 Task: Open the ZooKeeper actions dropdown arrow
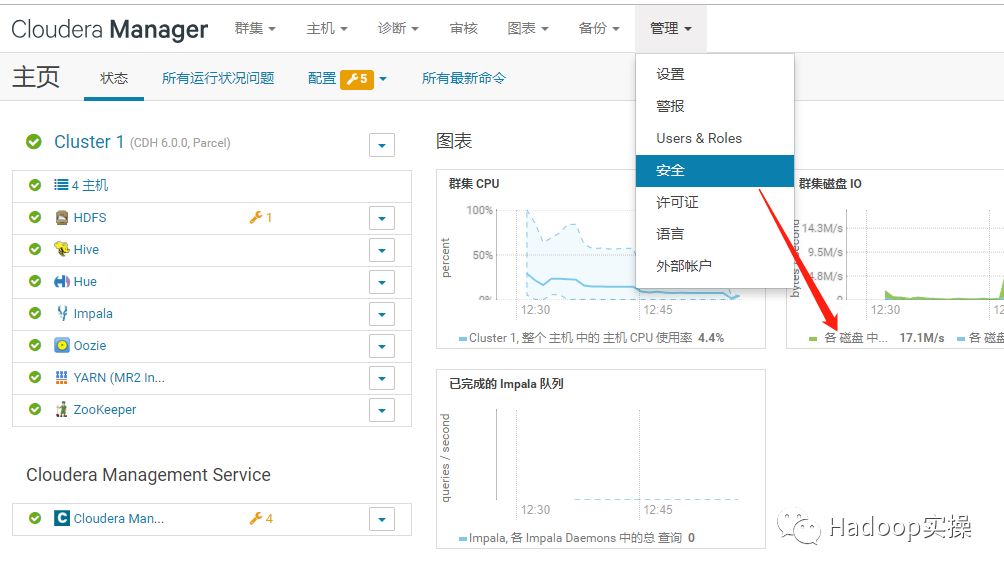point(381,410)
